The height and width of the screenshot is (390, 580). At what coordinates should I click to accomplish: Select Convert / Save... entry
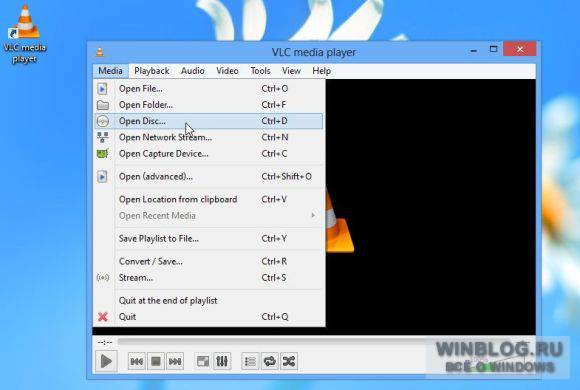coord(209,262)
